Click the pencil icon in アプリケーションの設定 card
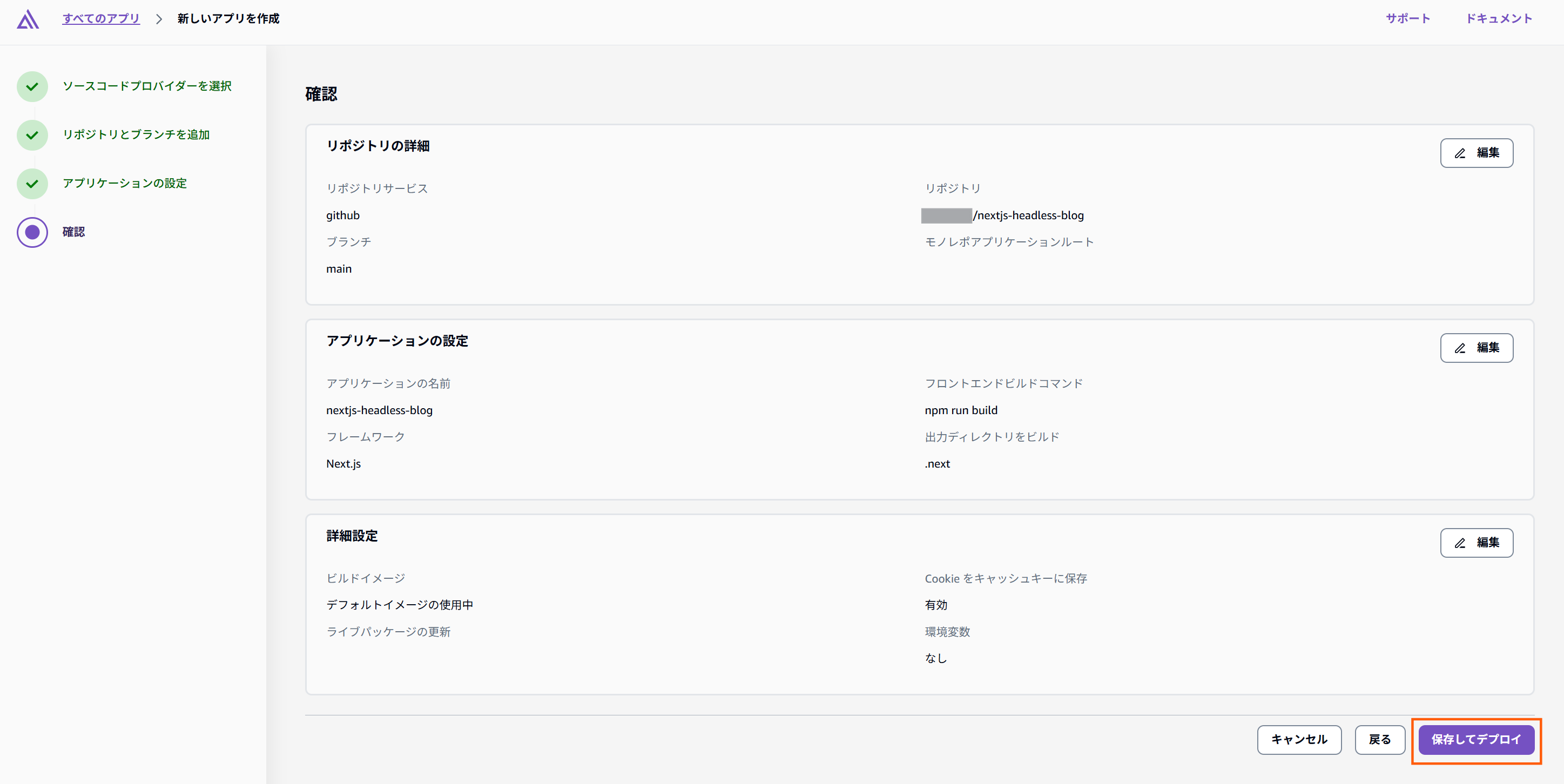The width and height of the screenshot is (1564, 784). 1461,348
